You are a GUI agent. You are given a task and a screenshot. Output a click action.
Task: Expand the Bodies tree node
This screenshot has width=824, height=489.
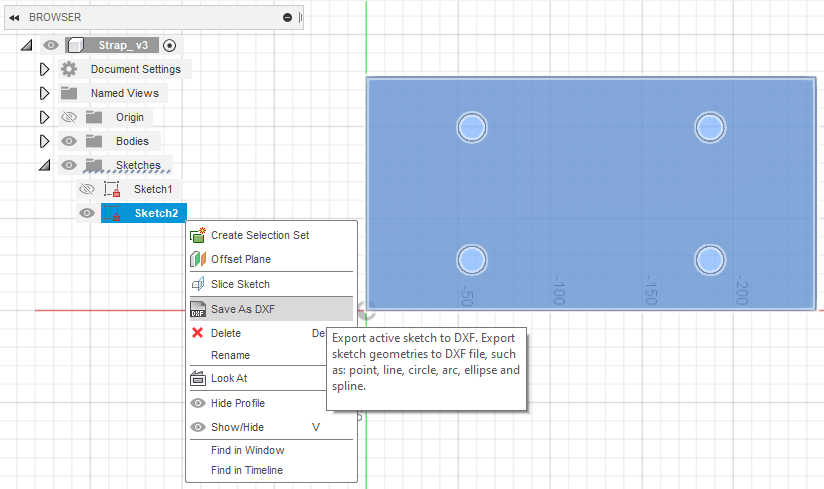pos(43,141)
